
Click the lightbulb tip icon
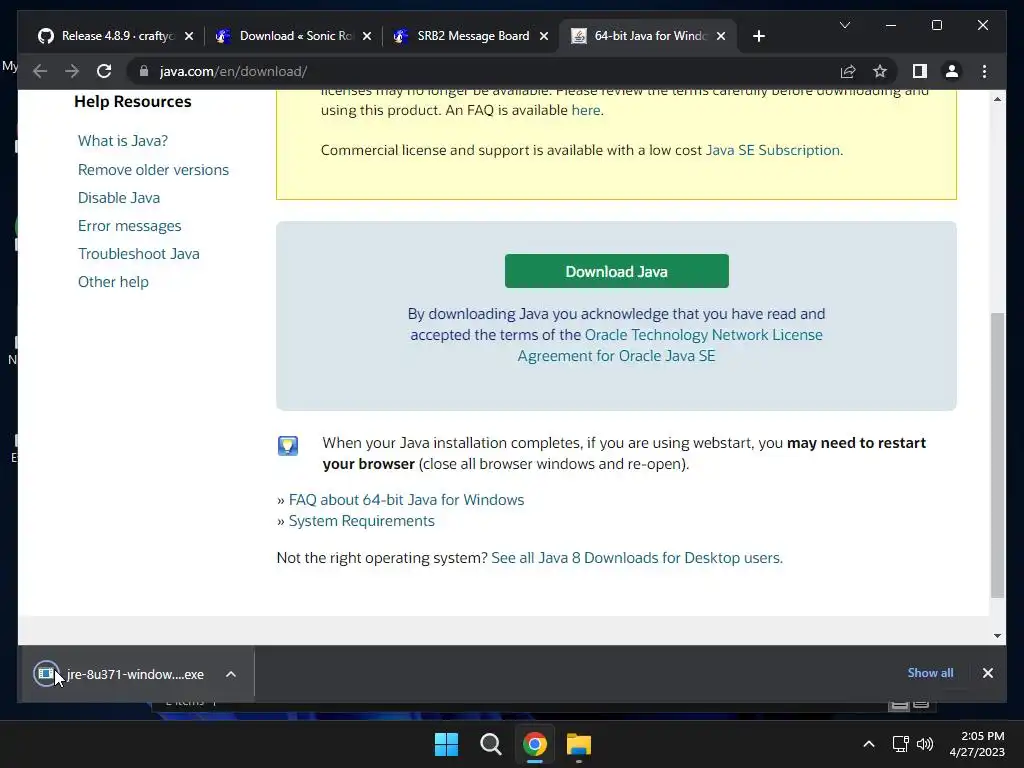pos(288,445)
